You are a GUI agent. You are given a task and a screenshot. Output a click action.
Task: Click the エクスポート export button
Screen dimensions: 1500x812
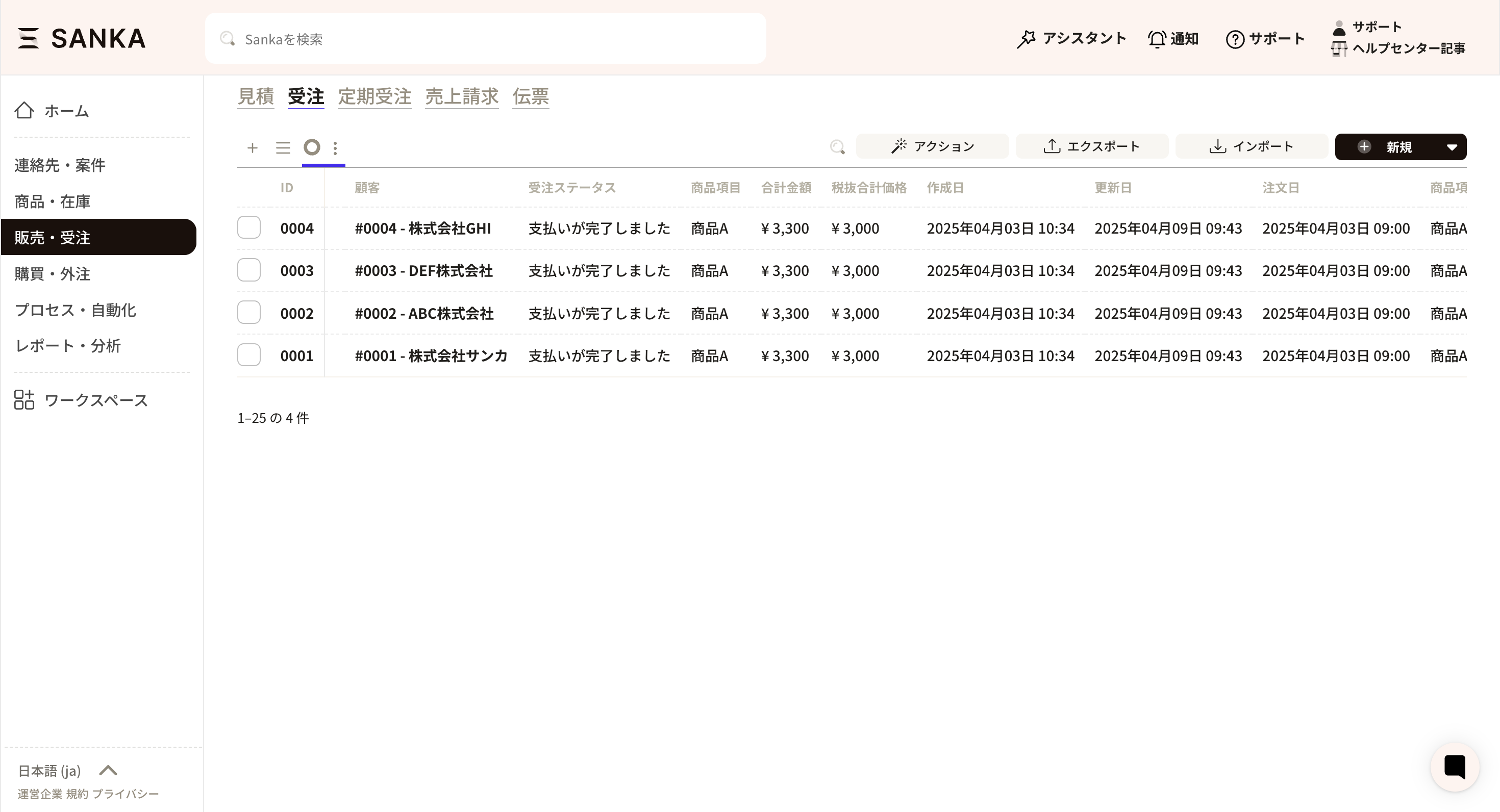(x=1091, y=147)
